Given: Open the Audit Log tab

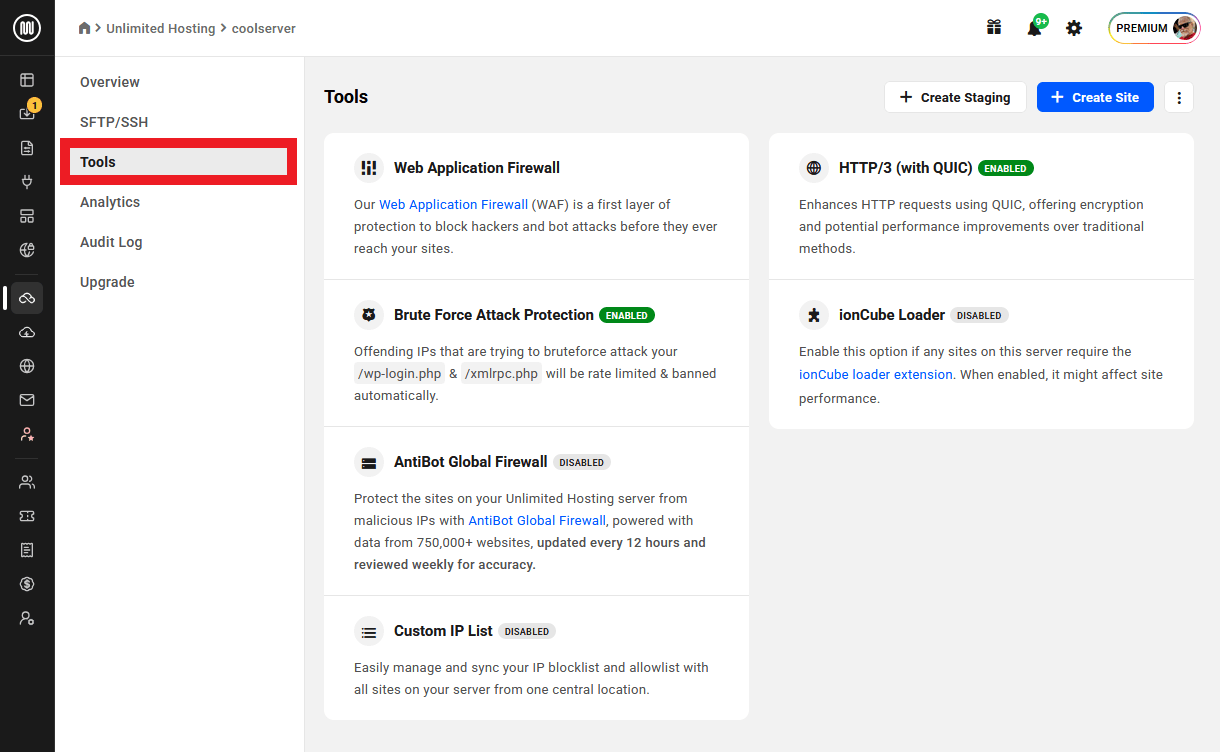Looking at the screenshot, I should (x=111, y=242).
